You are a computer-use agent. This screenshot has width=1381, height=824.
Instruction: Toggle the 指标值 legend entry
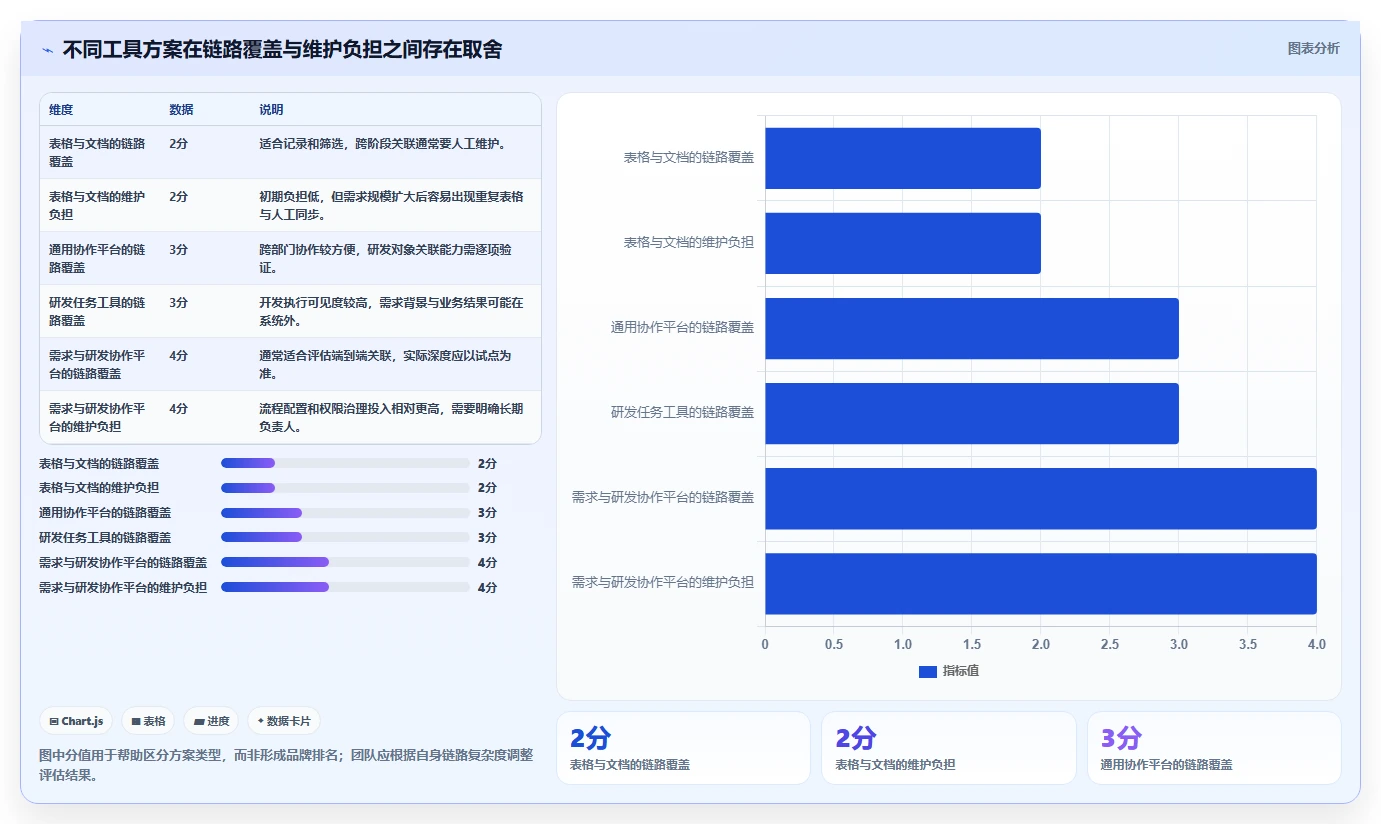[948, 671]
